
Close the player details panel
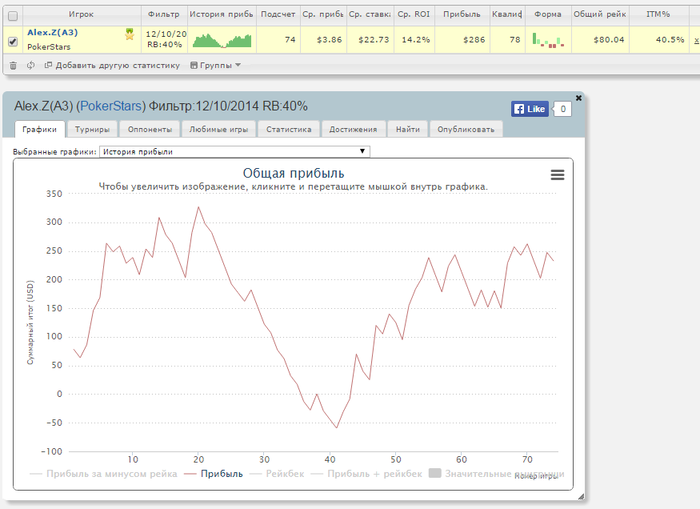[579, 98]
